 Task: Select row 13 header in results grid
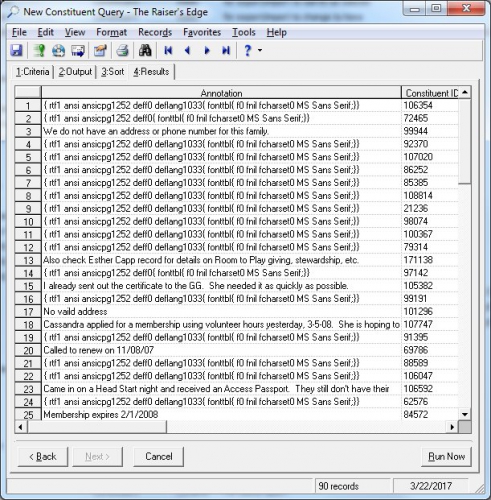pyautogui.click(x=28, y=260)
